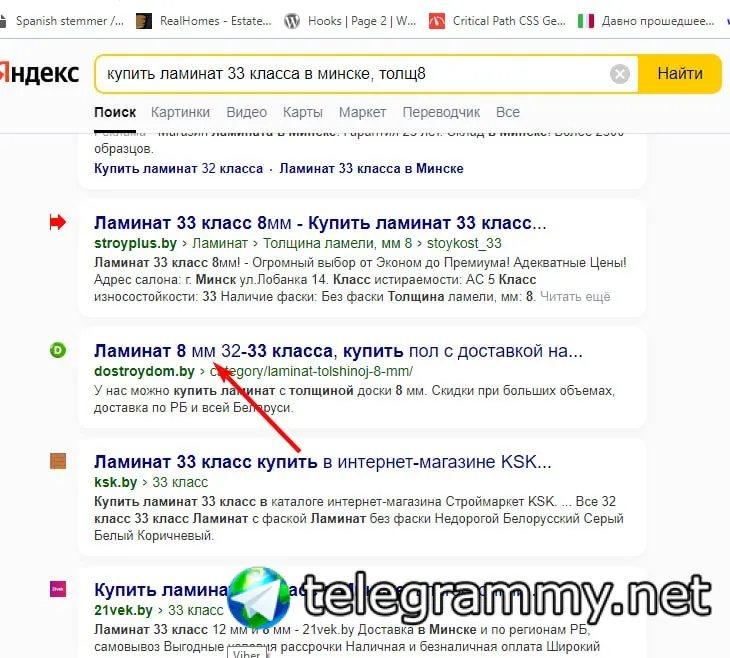Open the Ламинат 33 класс купить KSK result
The image size is (730, 658).
323,462
